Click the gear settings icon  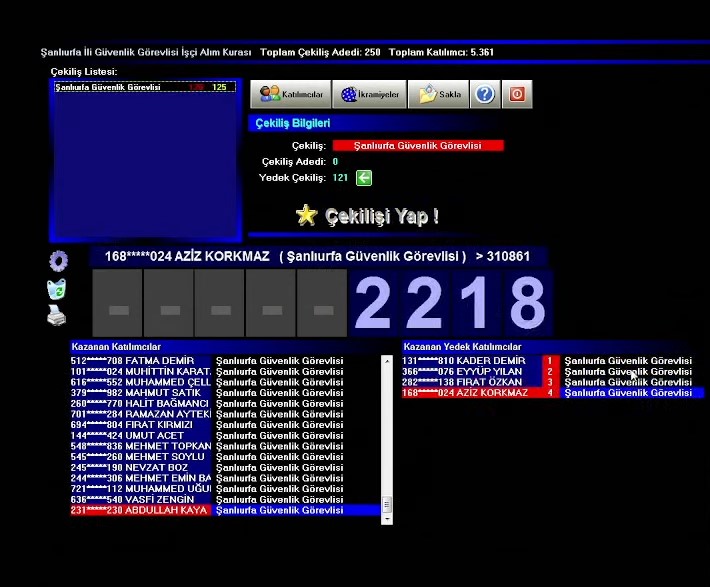point(58,262)
